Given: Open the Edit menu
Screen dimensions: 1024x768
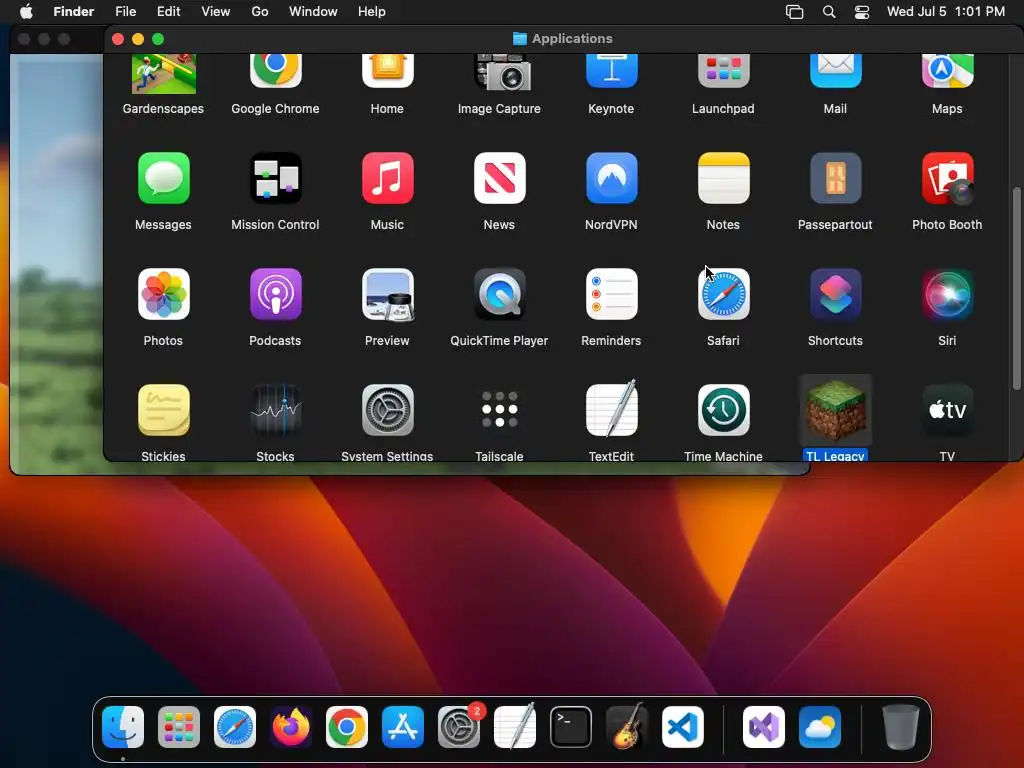Looking at the screenshot, I should [x=168, y=12].
